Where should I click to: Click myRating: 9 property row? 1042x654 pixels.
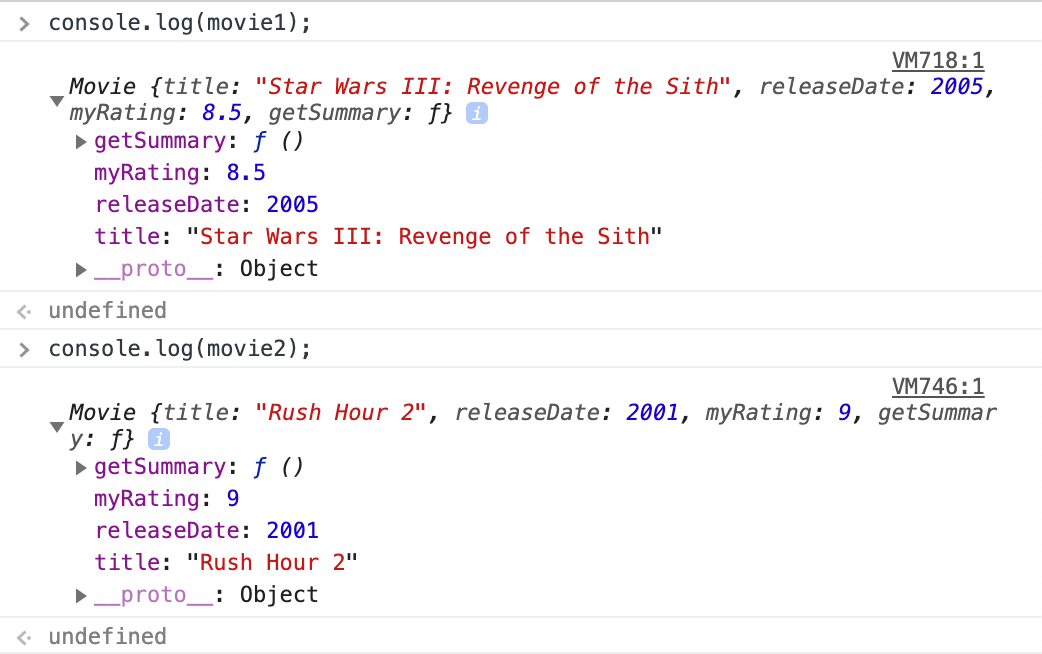(x=167, y=498)
